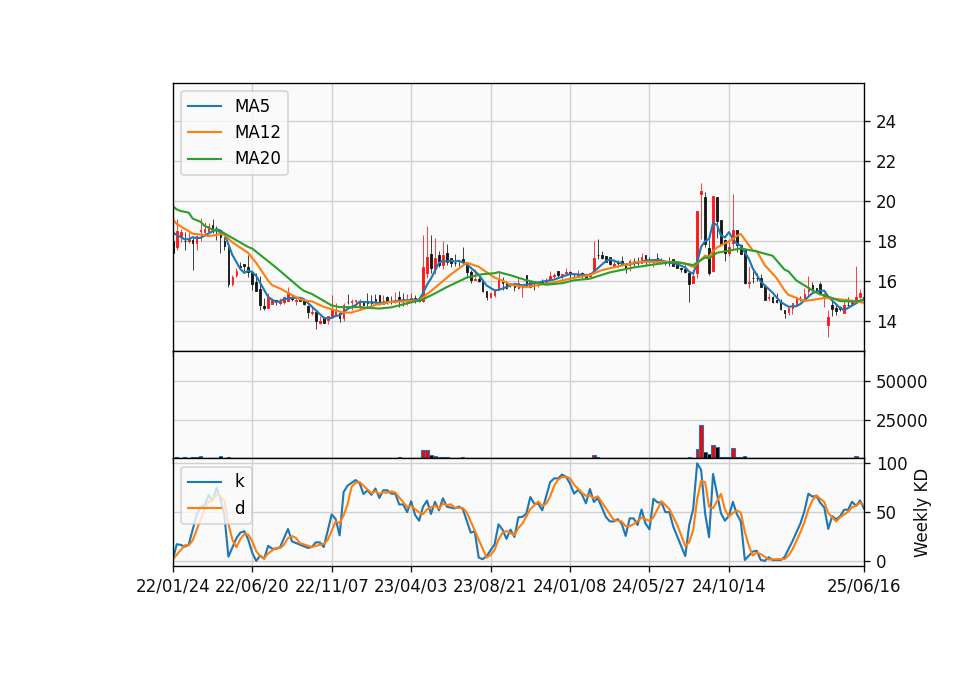Click the price axis value 16

886,282
